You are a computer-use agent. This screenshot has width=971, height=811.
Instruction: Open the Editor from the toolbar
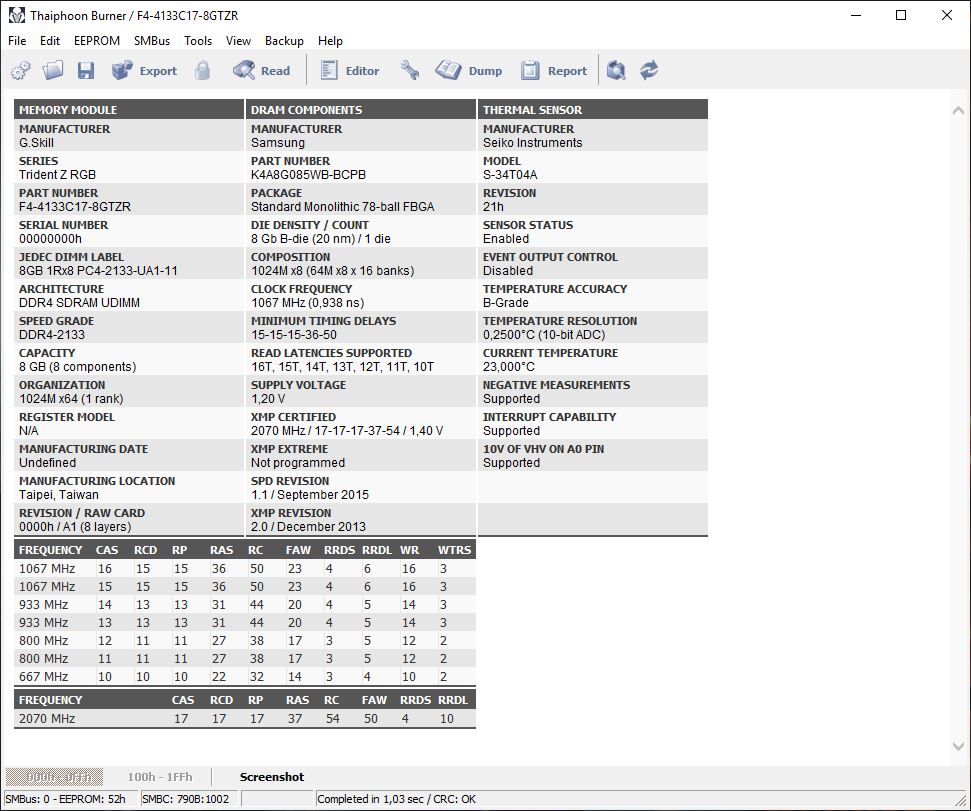tap(349, 70)
